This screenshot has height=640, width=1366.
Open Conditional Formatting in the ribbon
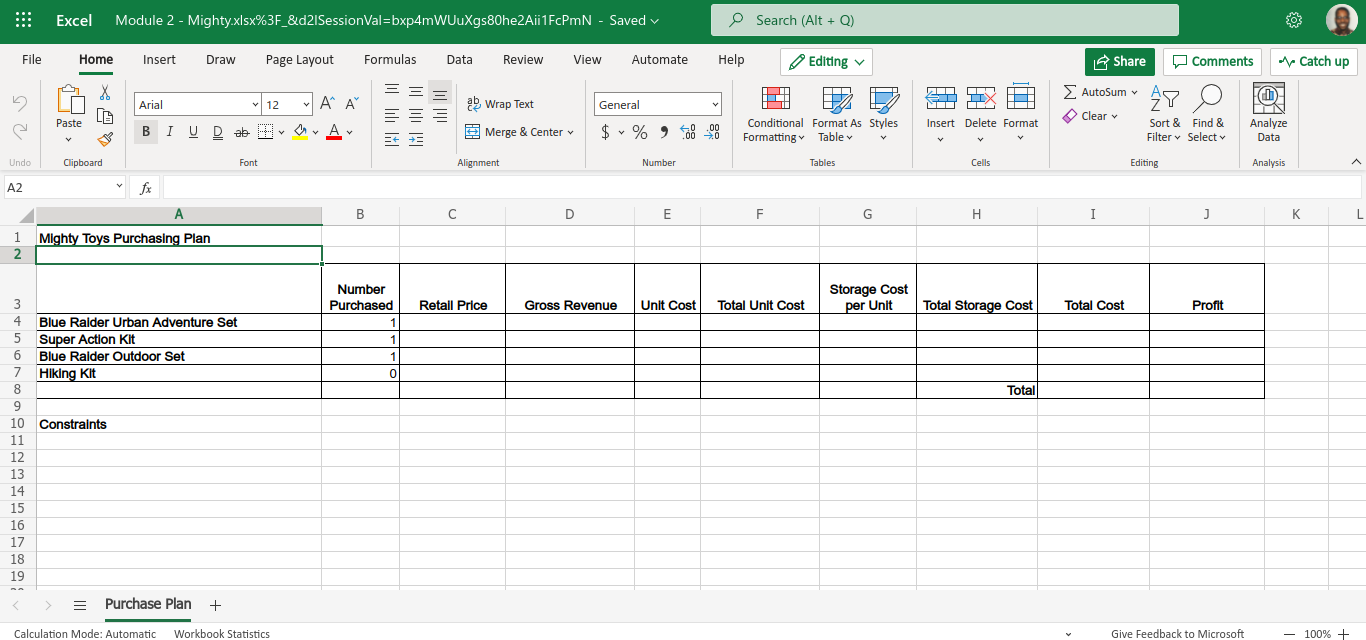[775, 113]
